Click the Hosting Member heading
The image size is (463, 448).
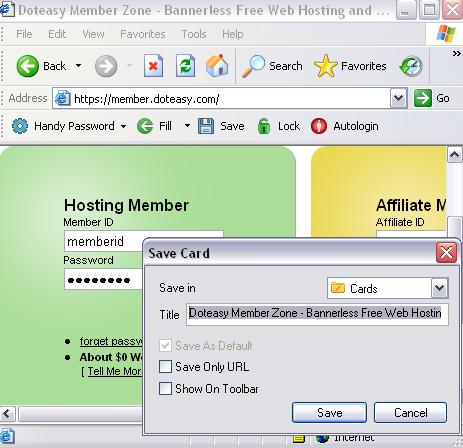pyautogui.click(x=126, y=205)
